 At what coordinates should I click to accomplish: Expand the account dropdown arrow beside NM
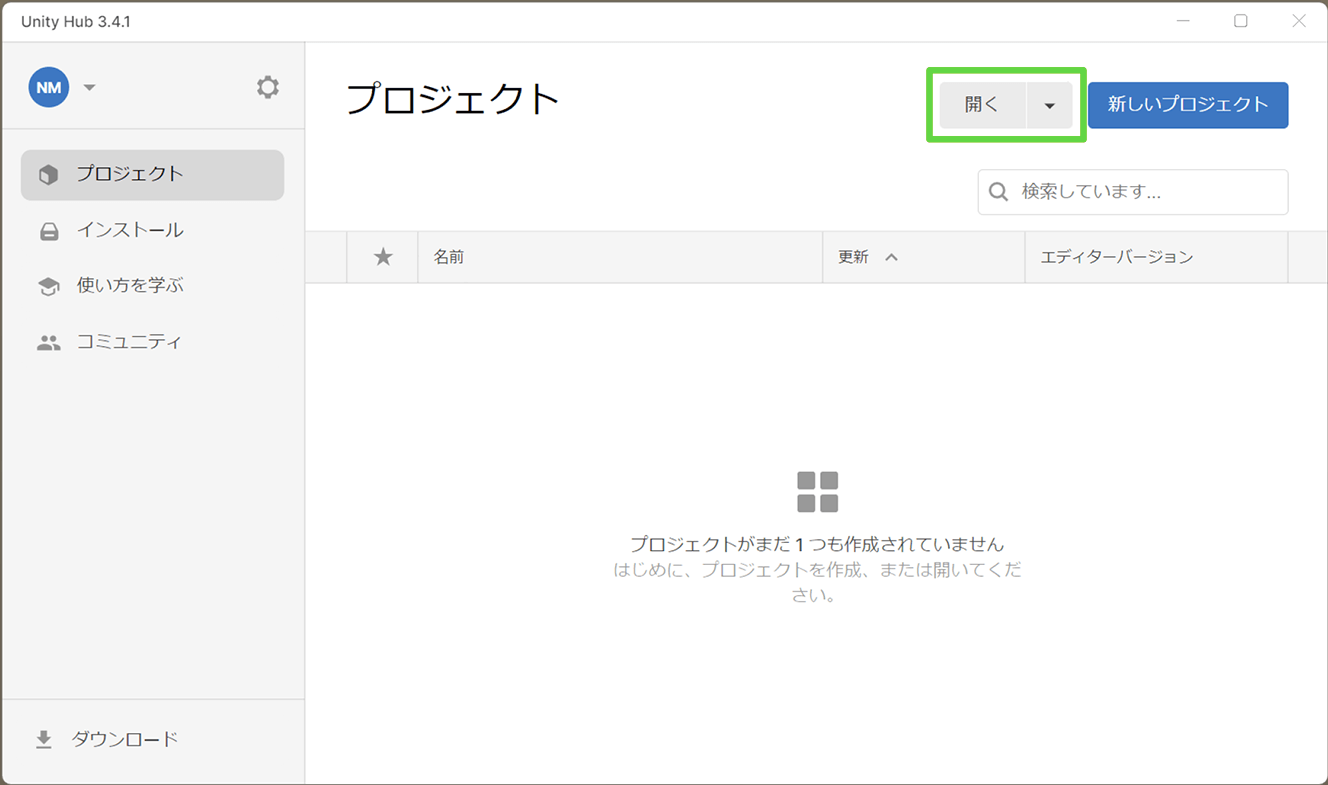point(89,88)
